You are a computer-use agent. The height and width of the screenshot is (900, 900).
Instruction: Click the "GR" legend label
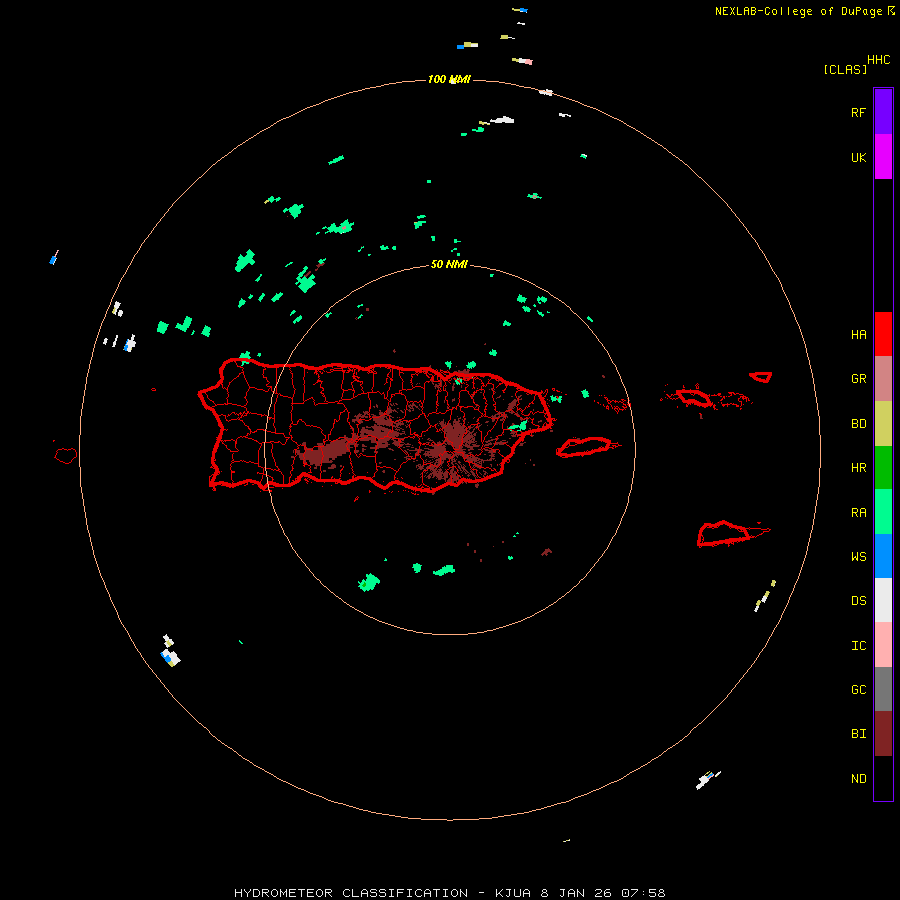pyautogui.click(x=859, y=379)
